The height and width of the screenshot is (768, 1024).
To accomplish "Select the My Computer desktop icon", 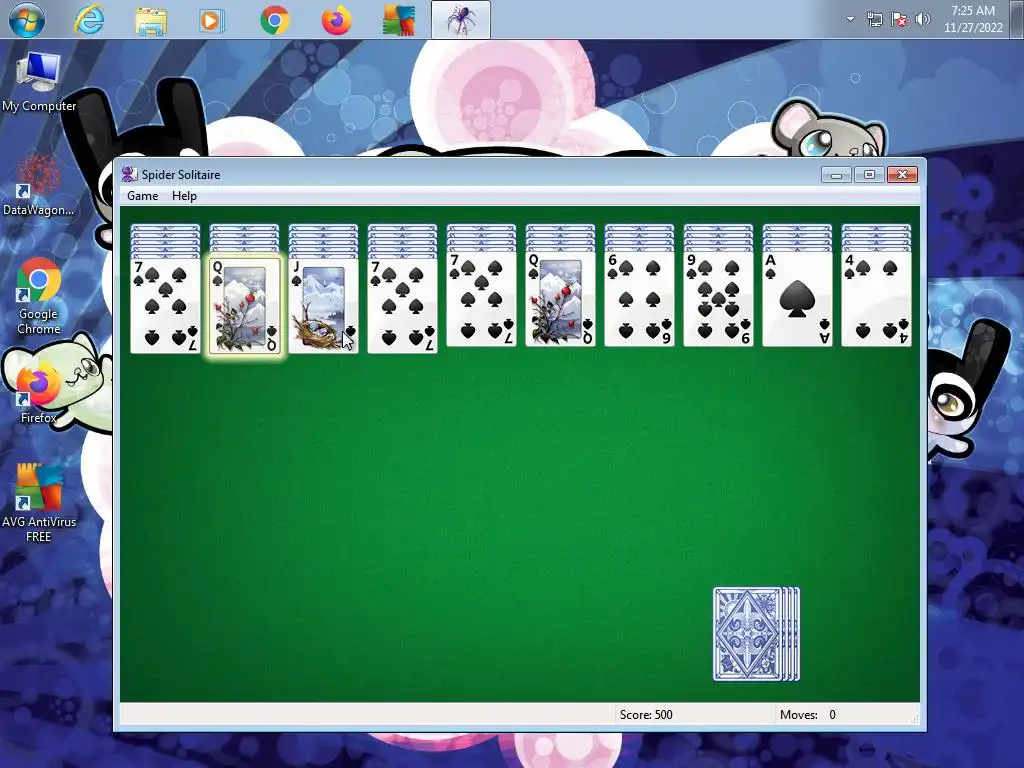I will [39, 82].
